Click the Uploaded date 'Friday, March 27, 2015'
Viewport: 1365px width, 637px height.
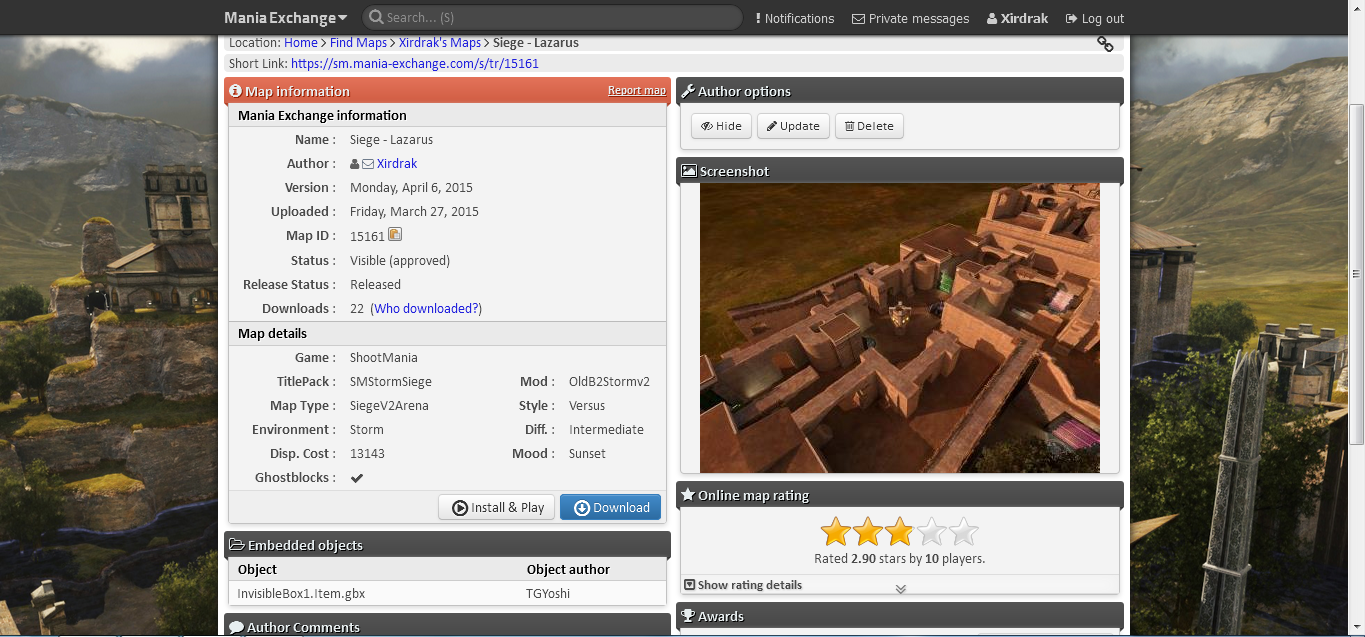pyautogui.click(x=415, y=211)
